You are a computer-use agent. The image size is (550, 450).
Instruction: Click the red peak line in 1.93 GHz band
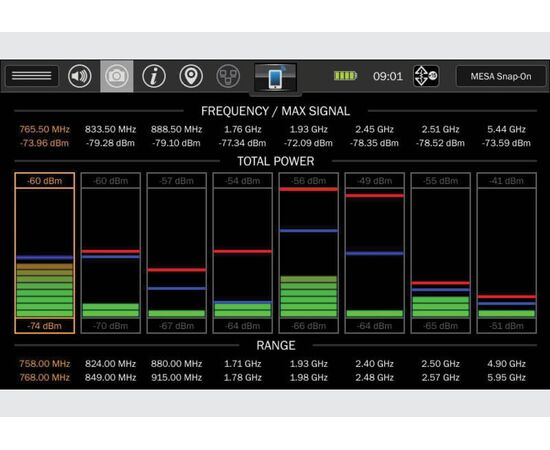(309, 189)
